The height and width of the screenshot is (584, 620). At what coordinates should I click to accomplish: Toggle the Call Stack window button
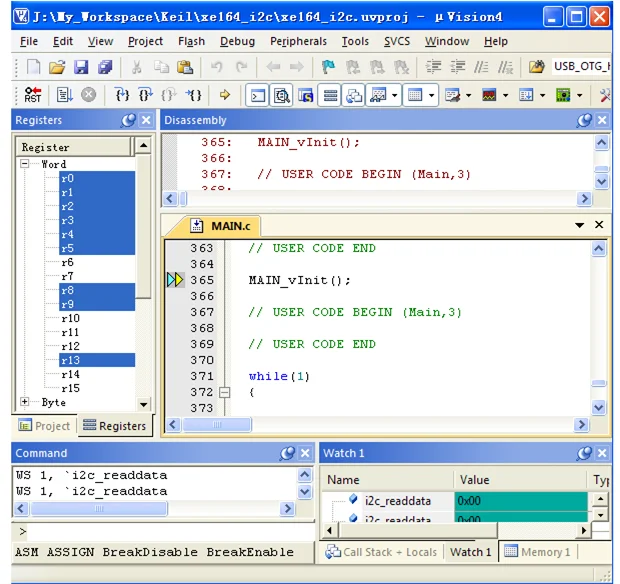(354, 95)
